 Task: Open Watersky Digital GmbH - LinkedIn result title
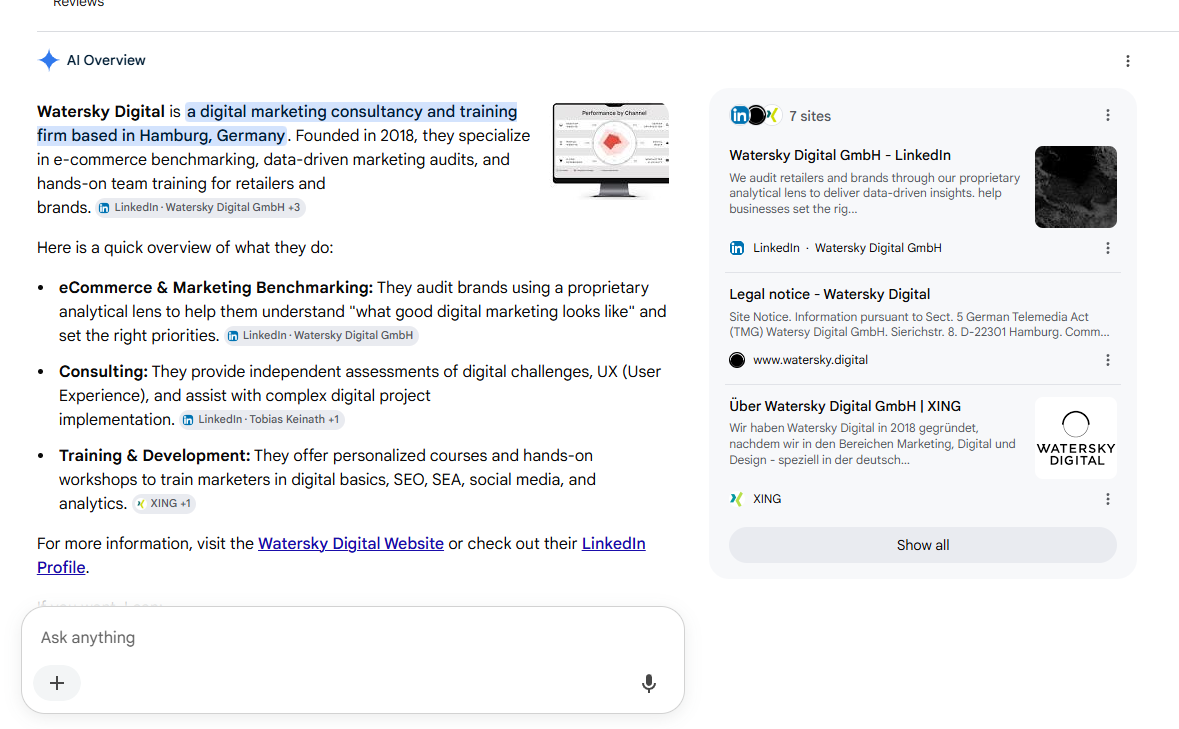[840, 156]
